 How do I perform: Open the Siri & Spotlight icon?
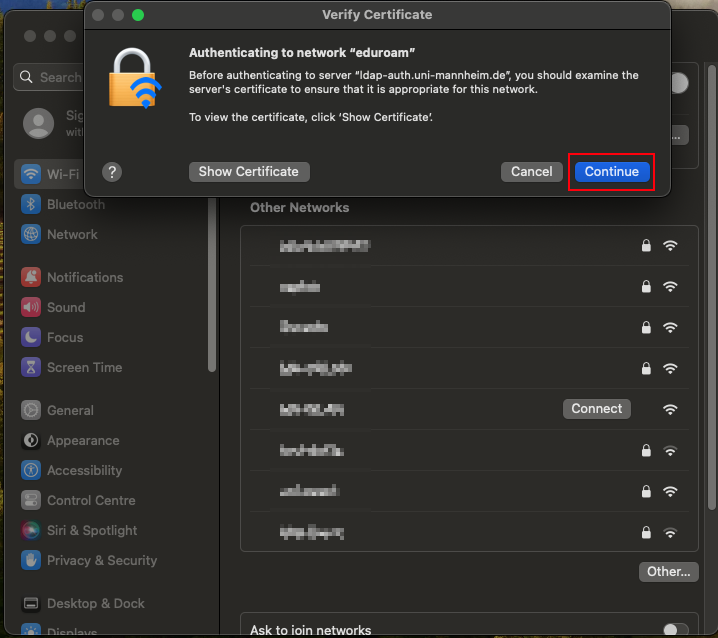[x=31, y=530]
